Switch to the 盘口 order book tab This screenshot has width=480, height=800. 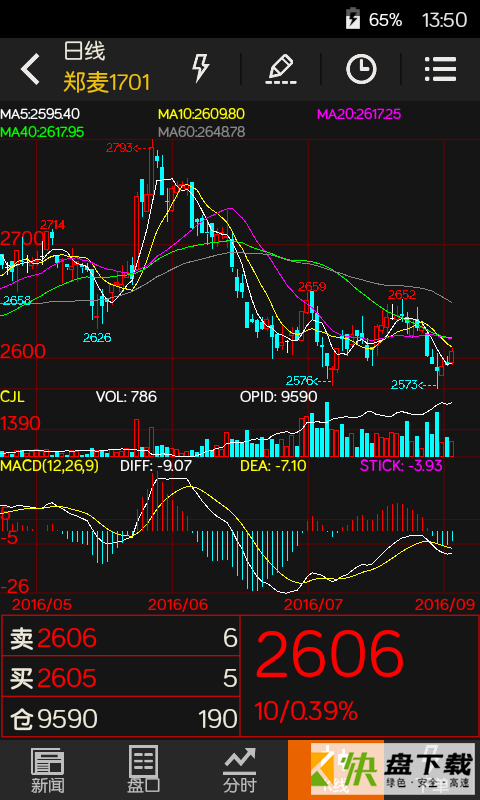click(x=144, y=770)
